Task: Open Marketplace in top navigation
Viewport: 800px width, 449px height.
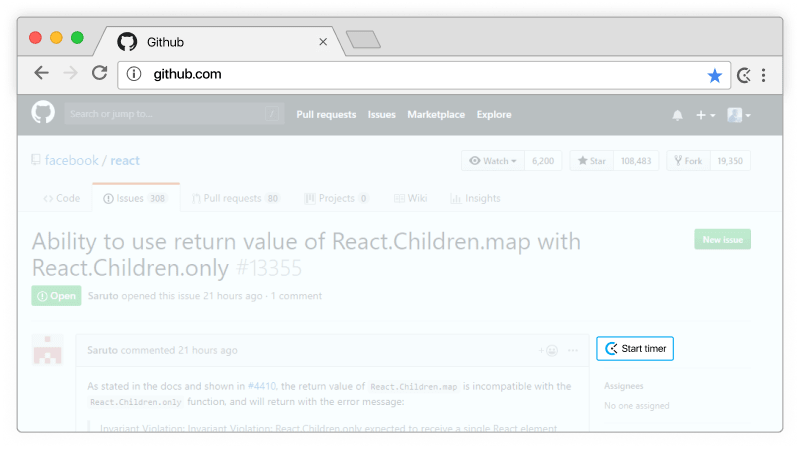Action: 436,115
